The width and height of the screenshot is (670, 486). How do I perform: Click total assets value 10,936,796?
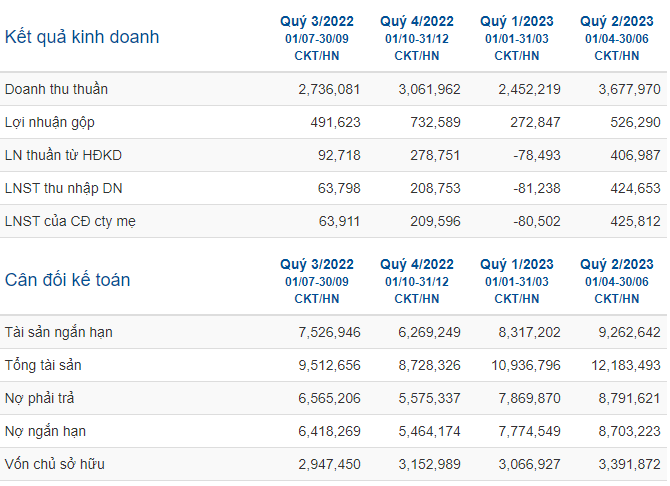(x=526, y=365)
